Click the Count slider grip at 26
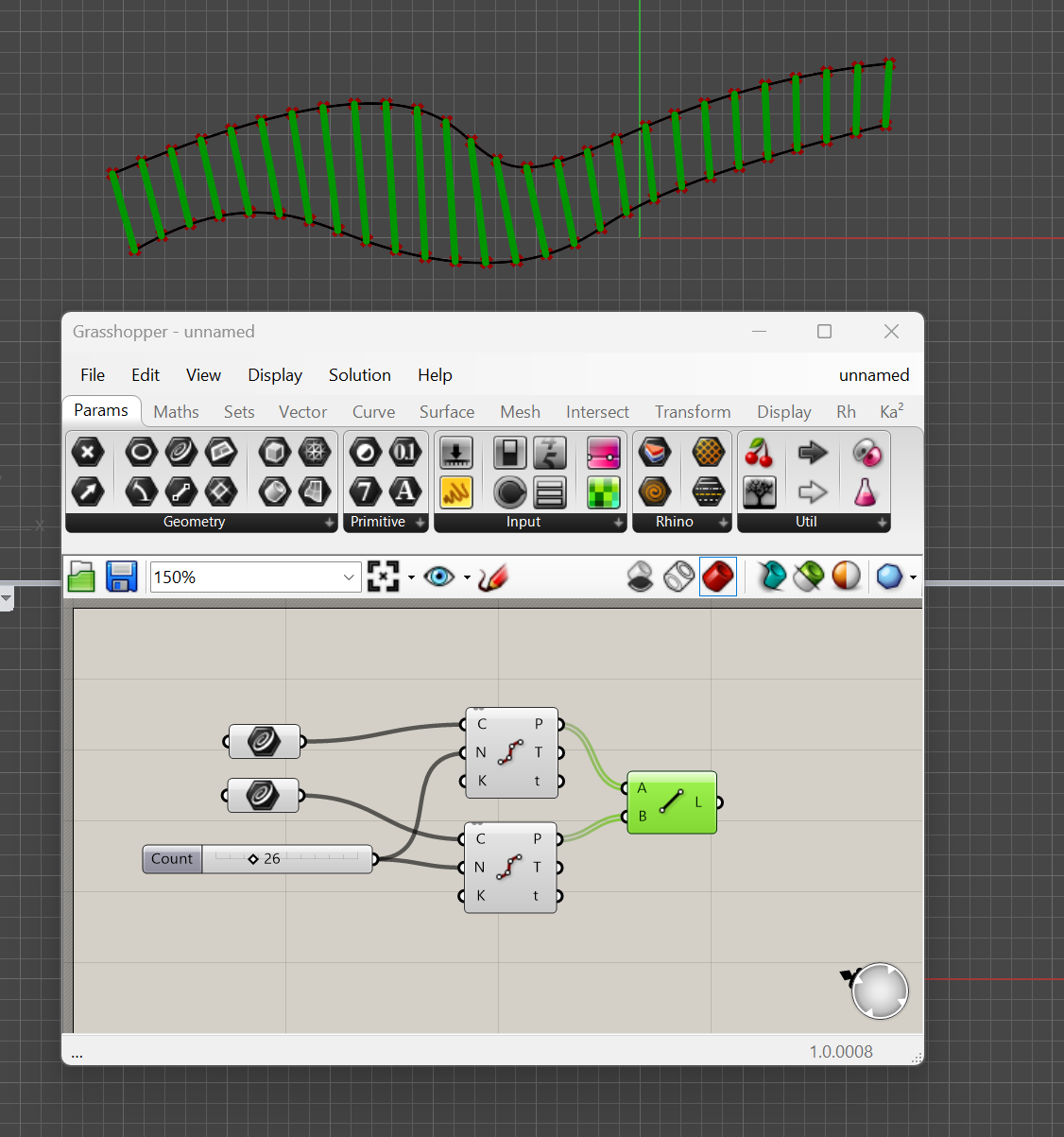Viewport: 1064px width, 1137px height. click(x=253, y=859)
